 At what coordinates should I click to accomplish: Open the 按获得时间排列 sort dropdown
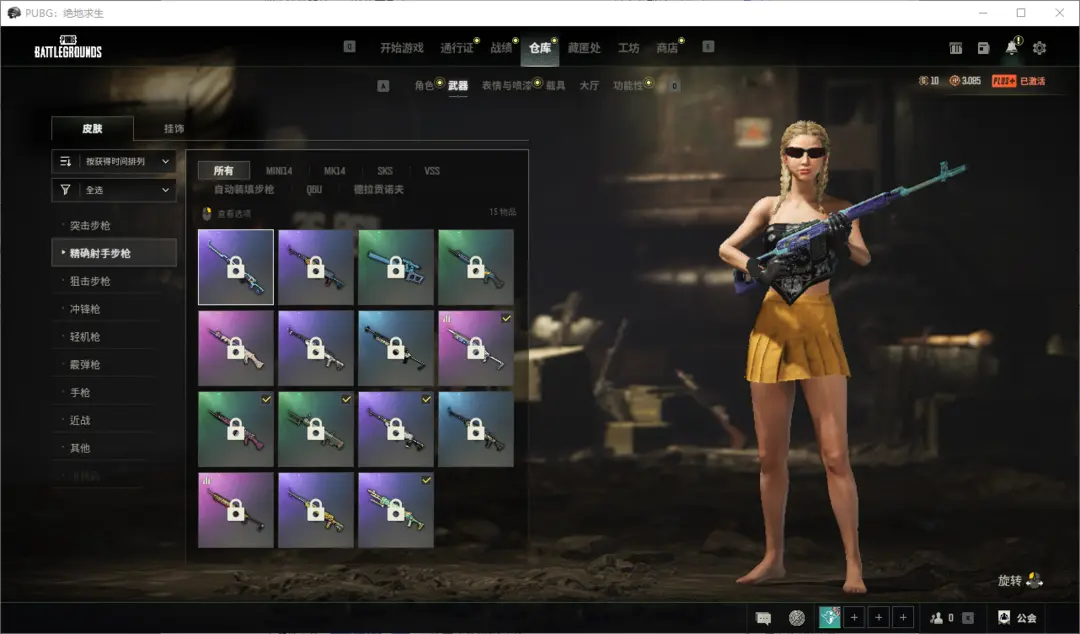click(113, 161)
